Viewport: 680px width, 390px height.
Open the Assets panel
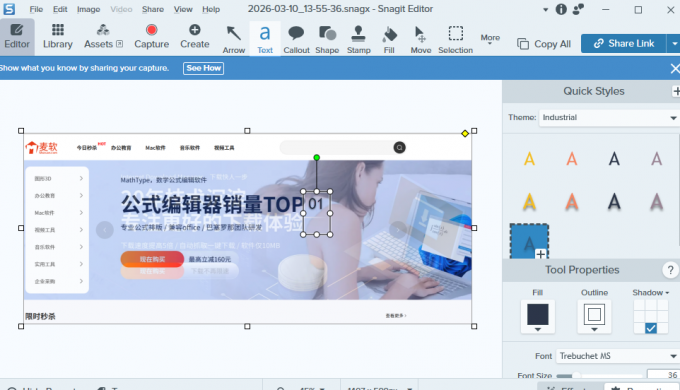[103, 36]
